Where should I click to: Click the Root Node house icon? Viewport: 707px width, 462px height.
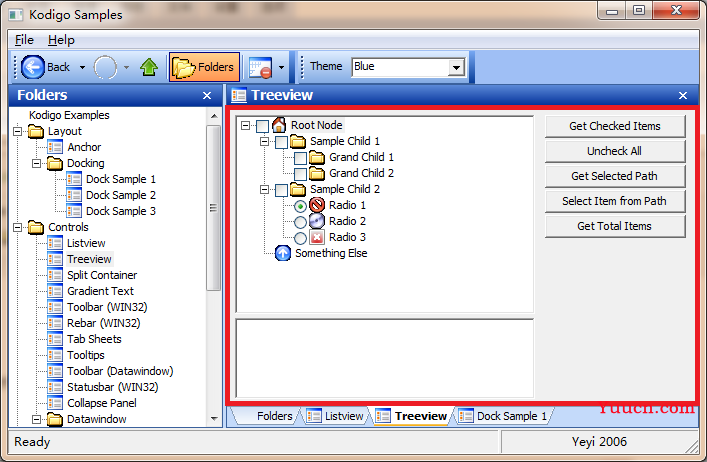coord(279,125)
